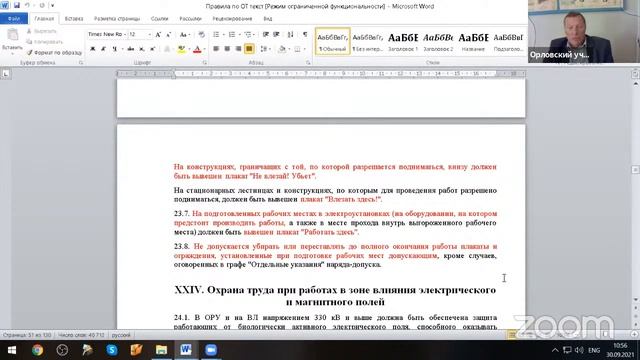The height and width of the screenshot is (360, 640).
Task: Center the paragraph text
Action: click(227, 49)
